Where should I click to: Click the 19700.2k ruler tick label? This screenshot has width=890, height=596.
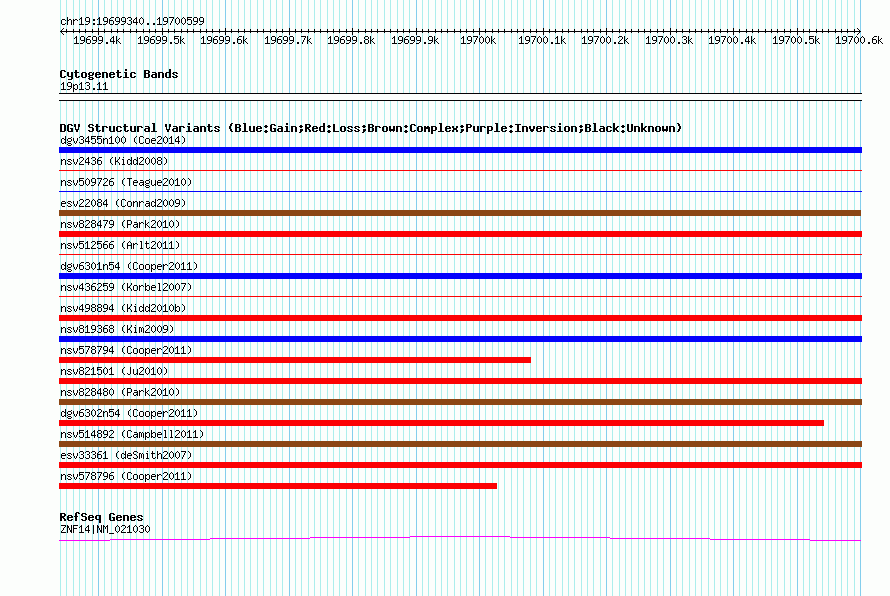coord(605,40)
